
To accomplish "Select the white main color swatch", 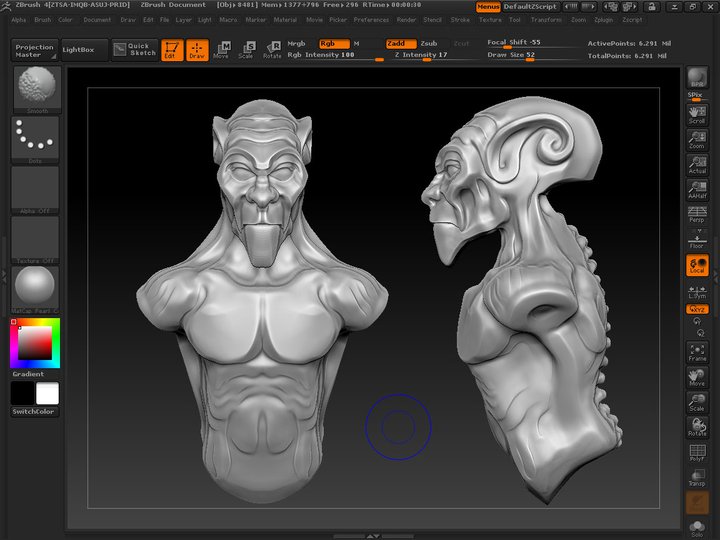I will coord(47,394).
